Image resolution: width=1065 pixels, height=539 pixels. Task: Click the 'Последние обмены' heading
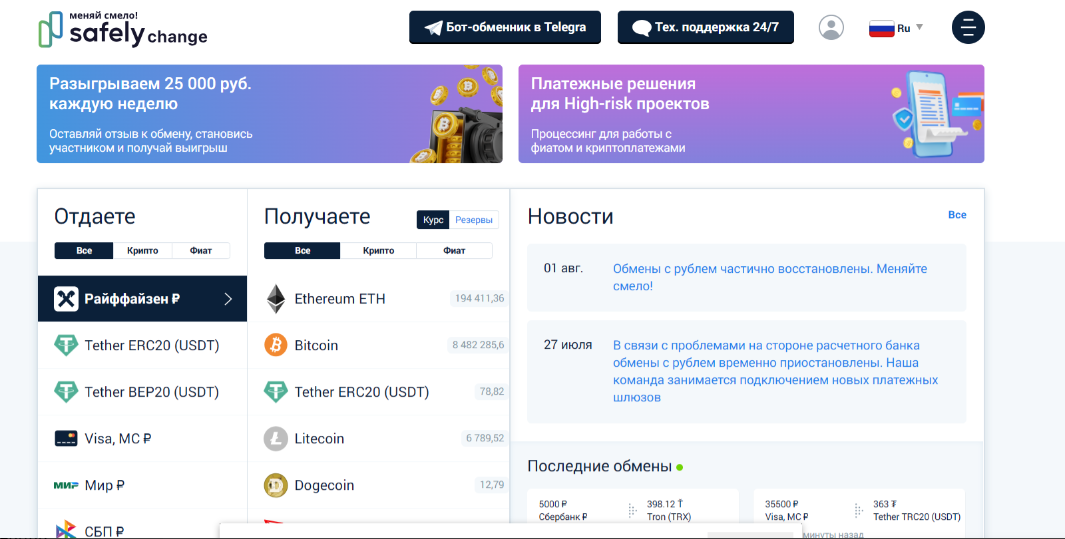click(x=600, y=467)
